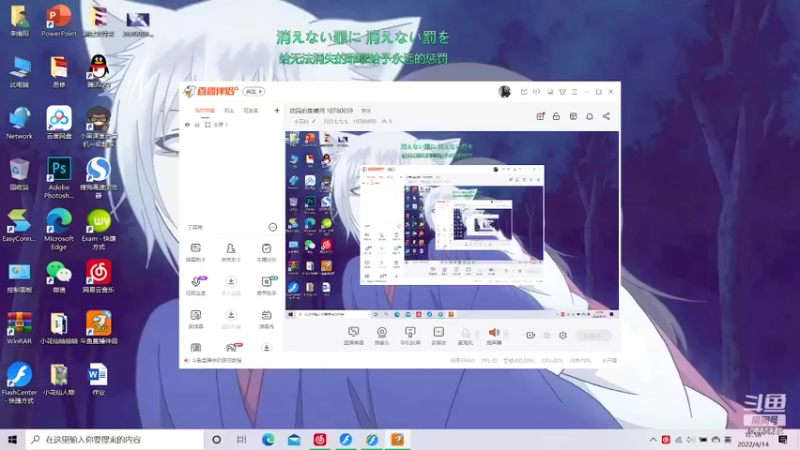Click the category tag with pencil icon
800x450 pixels.
304,121
